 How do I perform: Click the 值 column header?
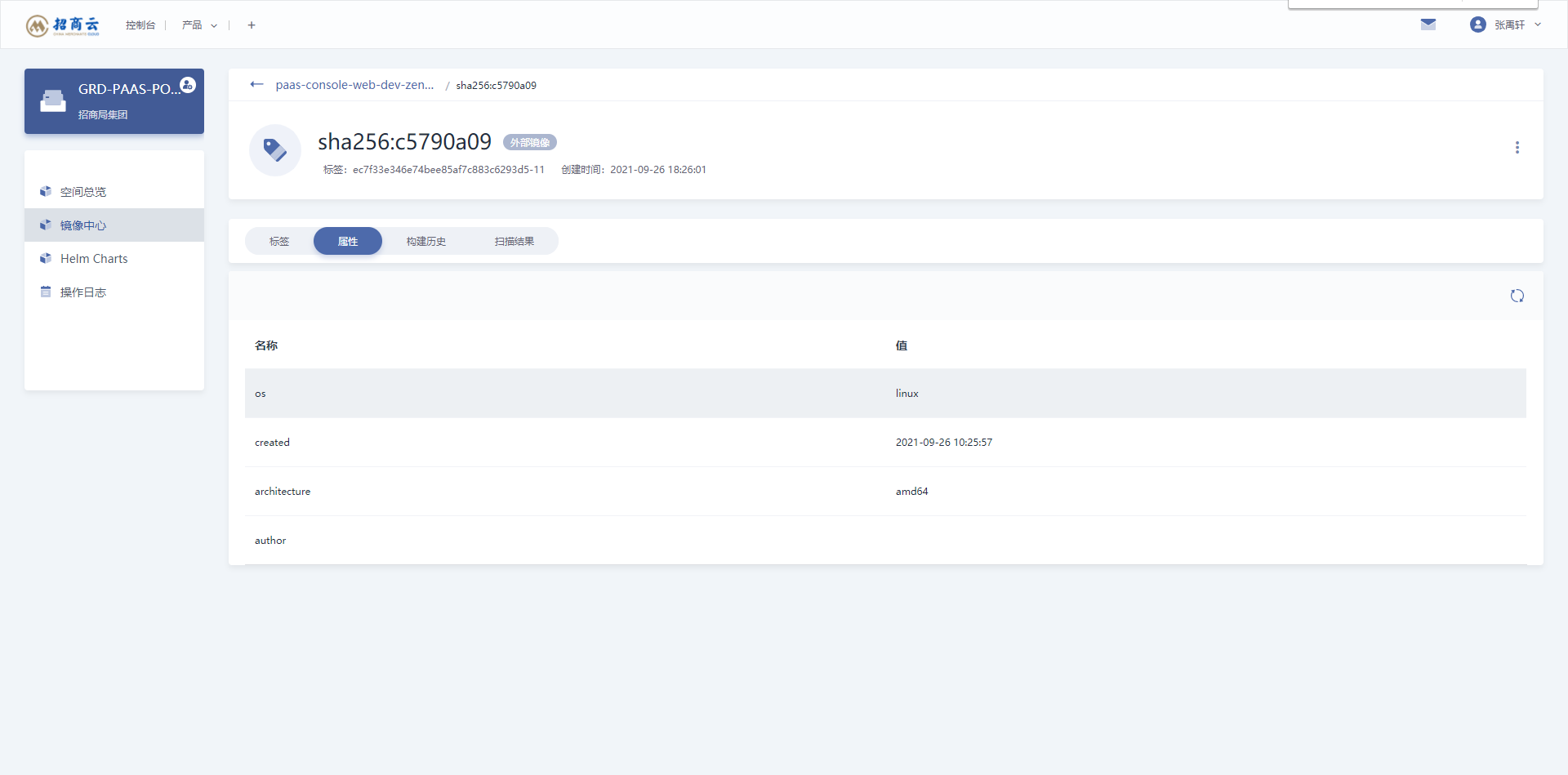[902, 345]
